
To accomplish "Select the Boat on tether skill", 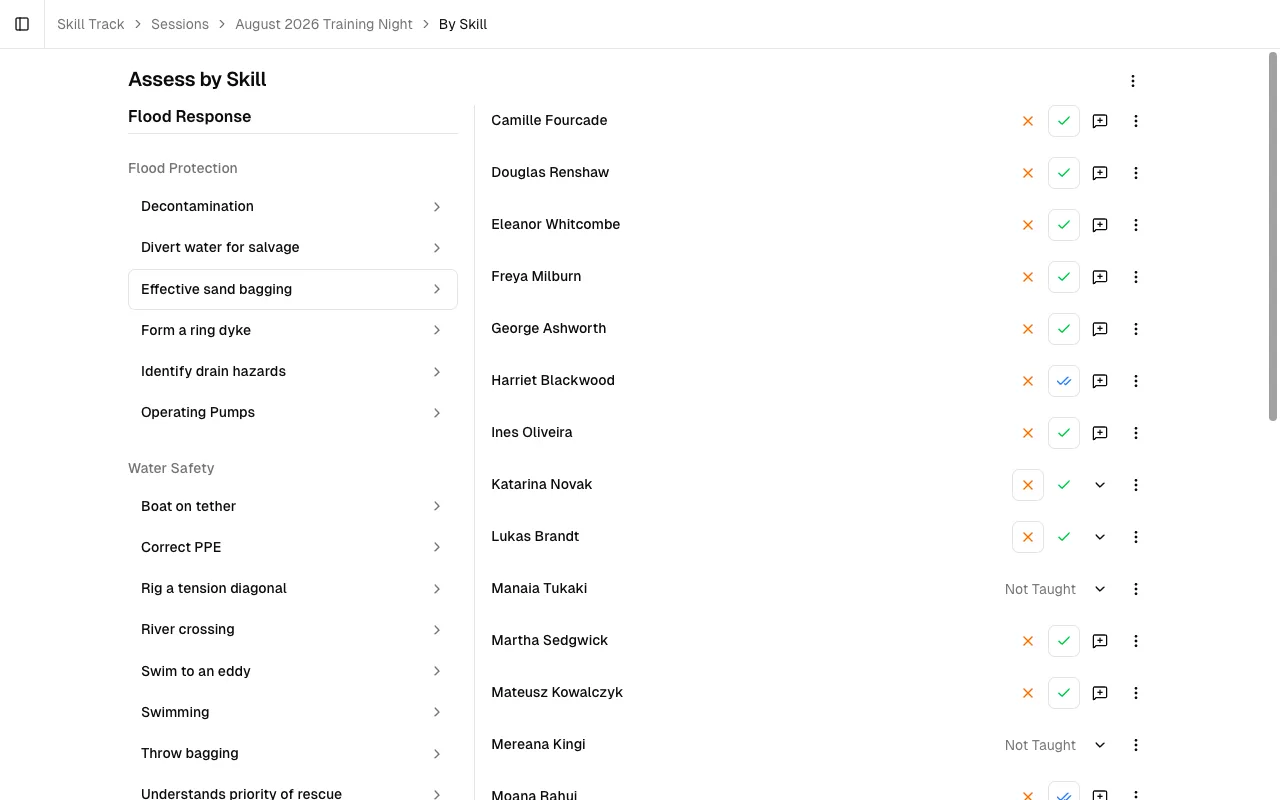I will [x=293, y=506].
